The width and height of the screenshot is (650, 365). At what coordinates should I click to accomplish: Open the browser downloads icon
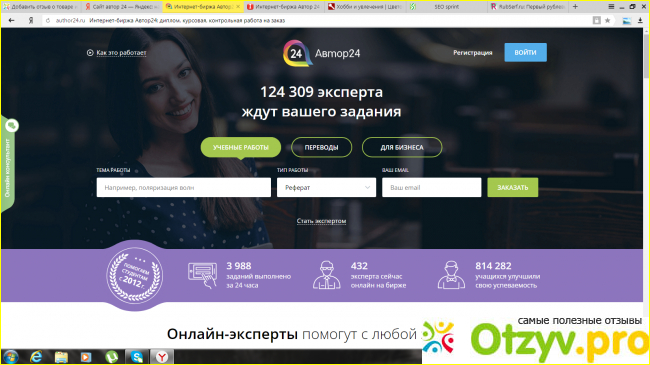coord(640,20)
